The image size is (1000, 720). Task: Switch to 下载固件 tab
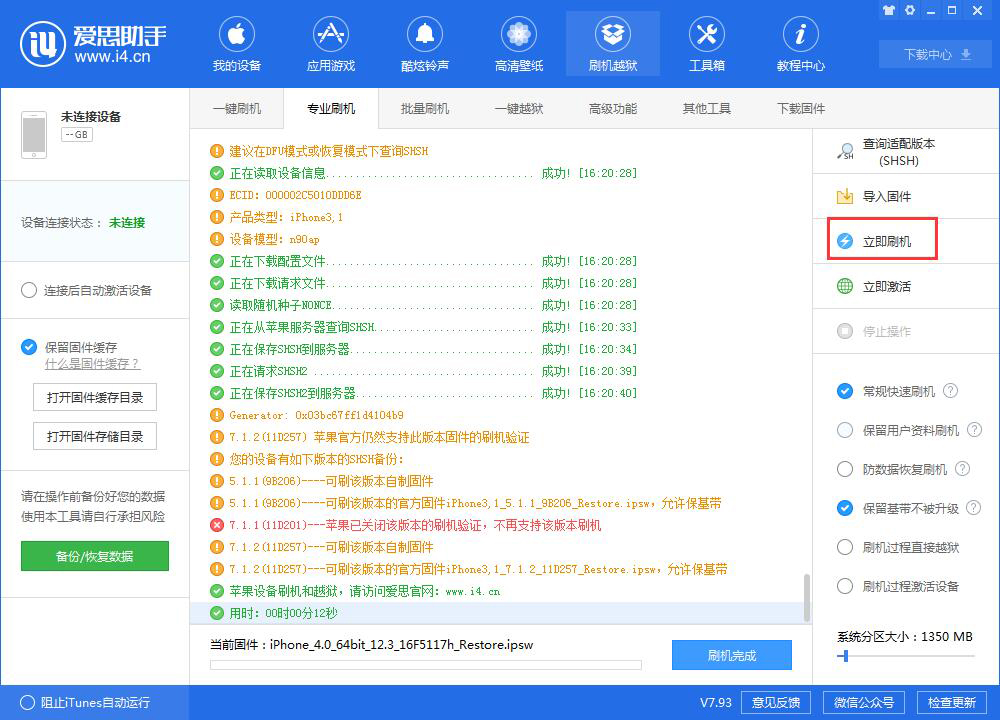800,108
